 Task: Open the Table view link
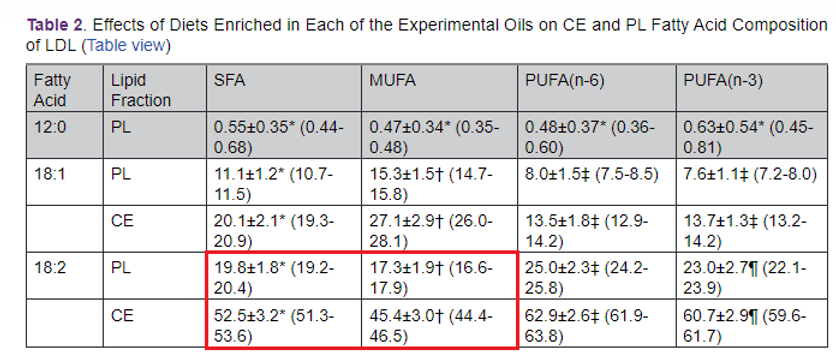click(x=126, y=46)
